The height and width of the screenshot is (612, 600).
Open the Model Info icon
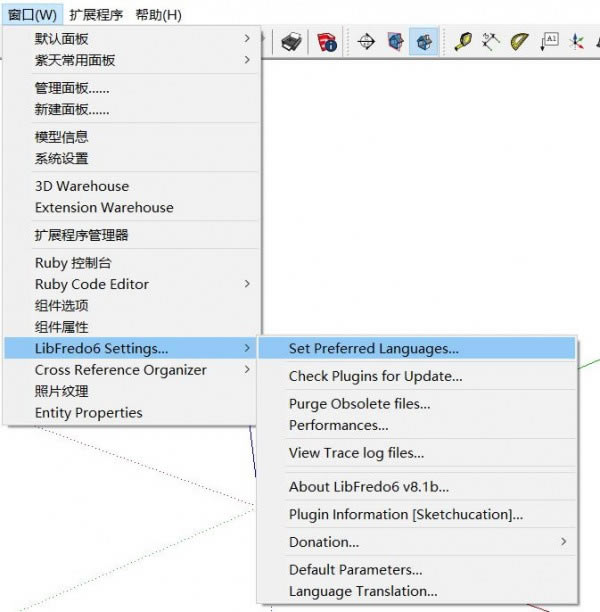(326, 42)
